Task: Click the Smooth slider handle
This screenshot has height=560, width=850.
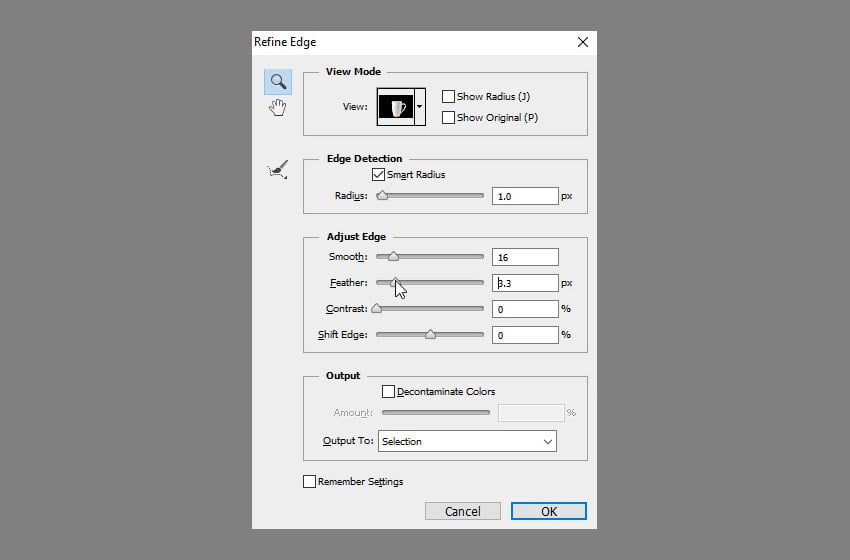Action: coord(394,256)
